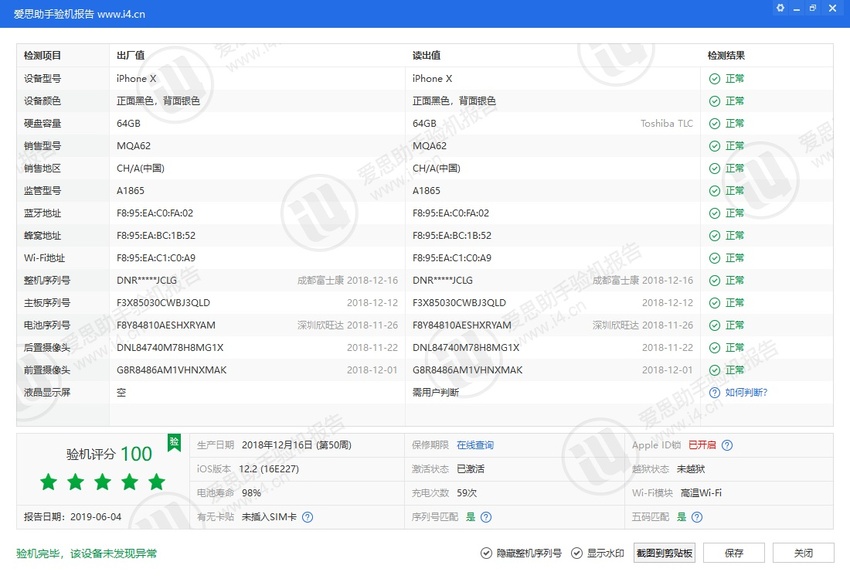Click the 保存 button

734,553
